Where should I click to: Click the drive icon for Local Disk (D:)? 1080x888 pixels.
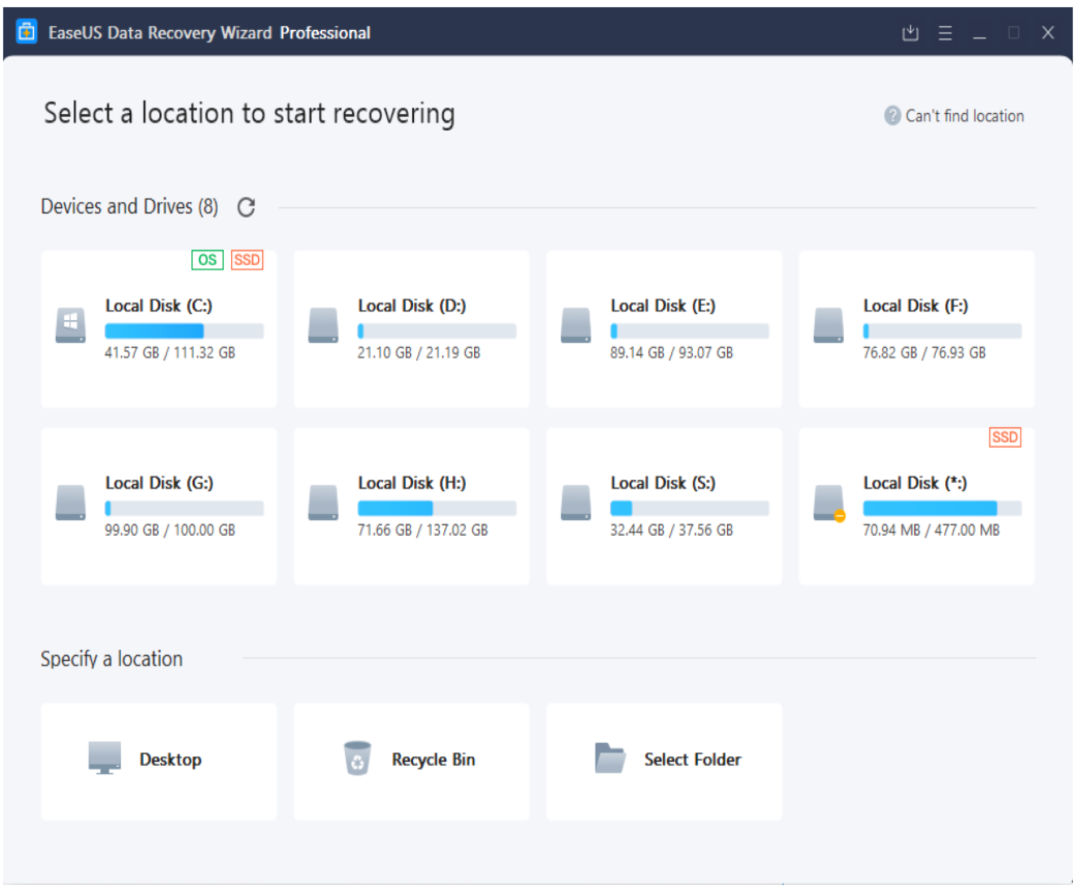(x=323, y=326)
